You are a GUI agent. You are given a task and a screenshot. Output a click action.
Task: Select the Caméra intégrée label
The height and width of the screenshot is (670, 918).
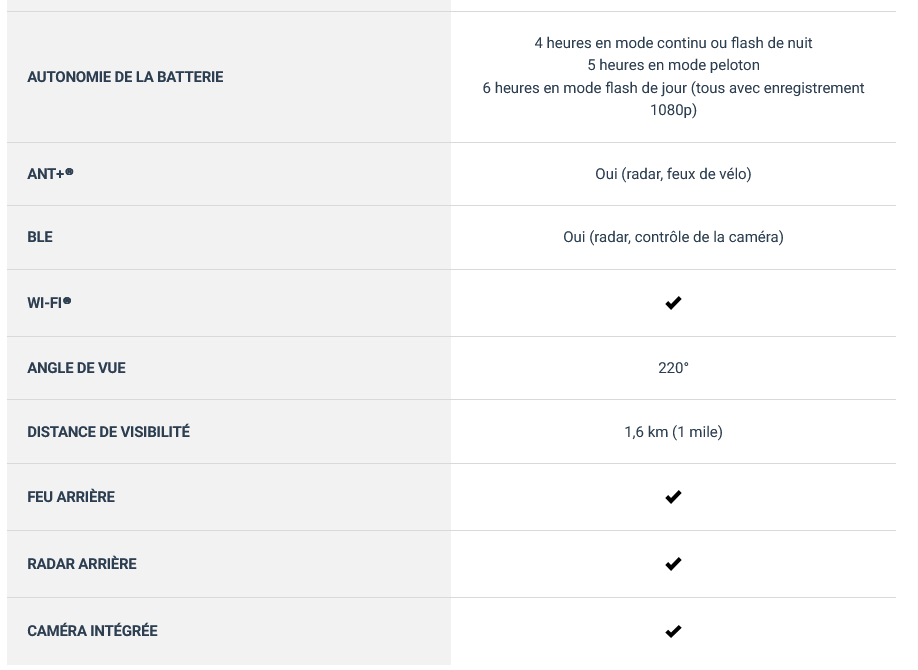[x=93, y=631]
